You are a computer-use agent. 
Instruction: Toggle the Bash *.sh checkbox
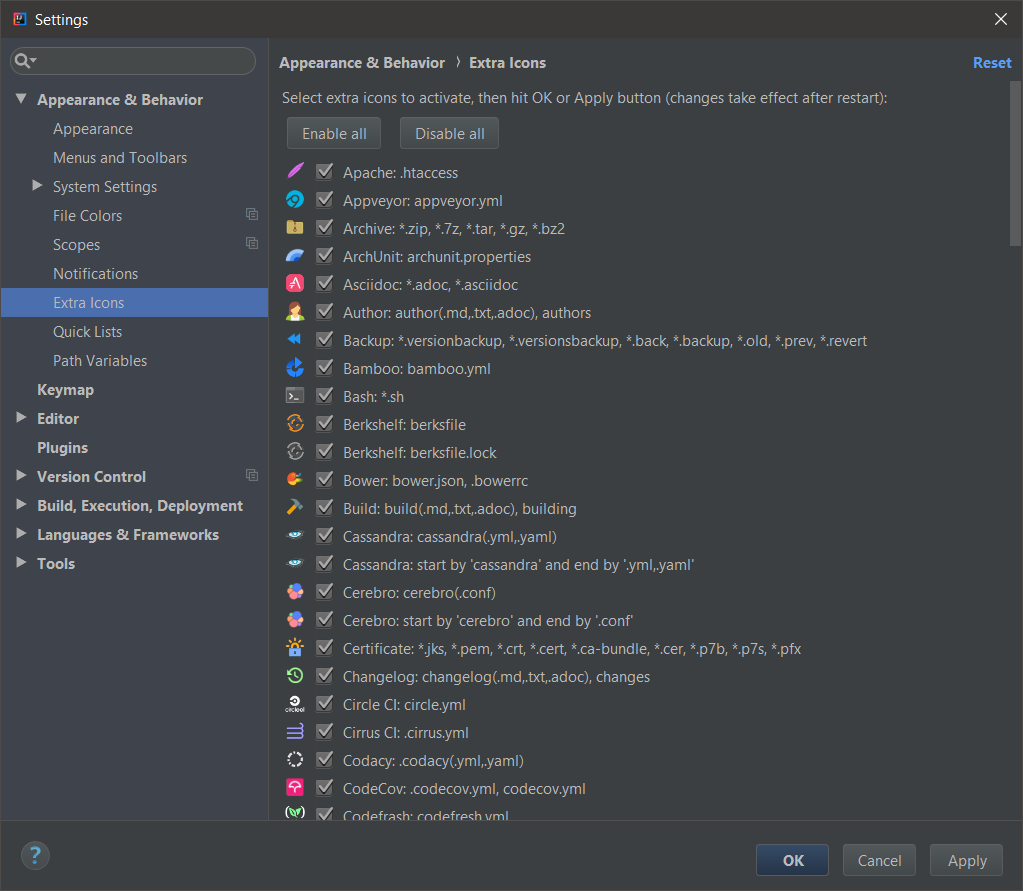pyautogui.click(x=324, y=396)
